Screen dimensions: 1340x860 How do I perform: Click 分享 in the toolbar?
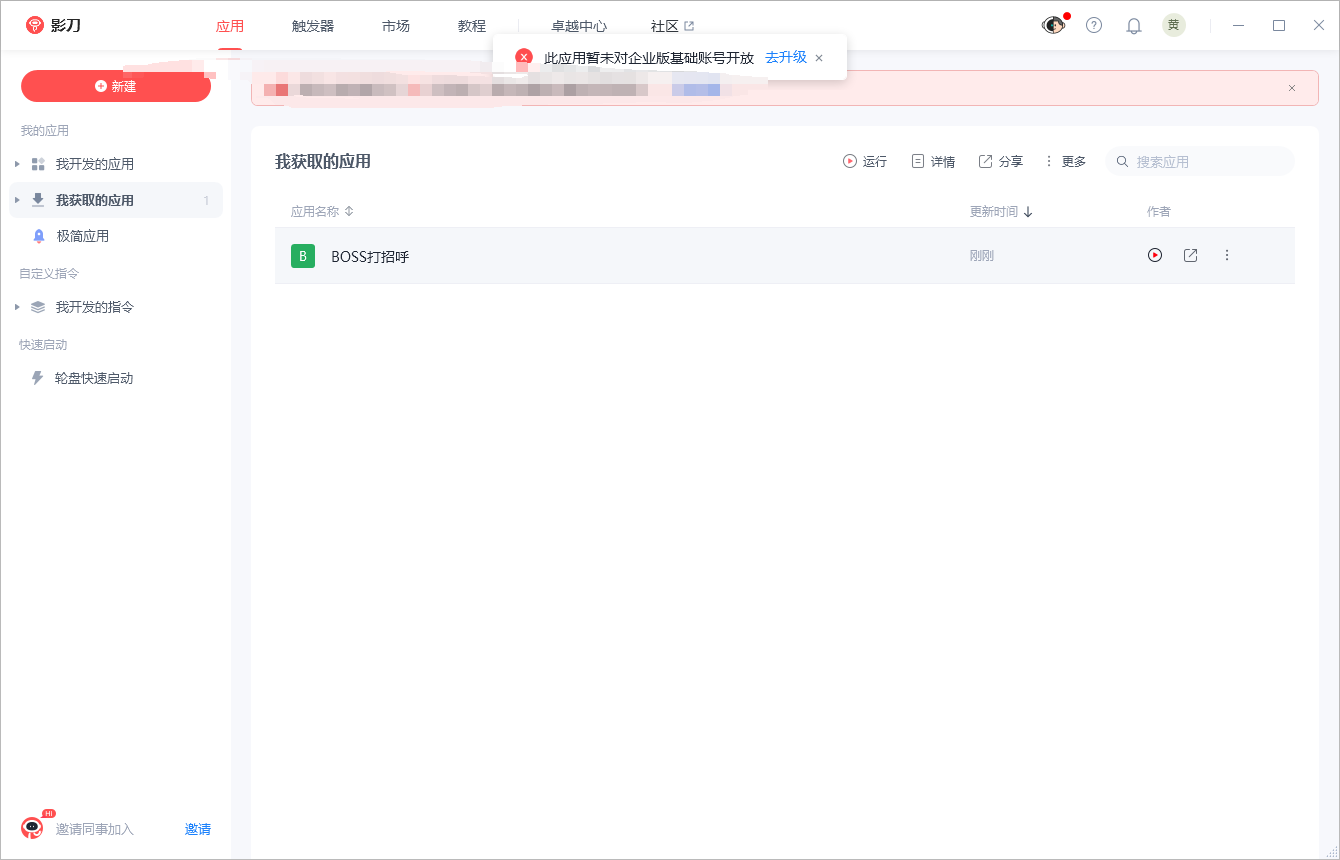(1001, 161)
